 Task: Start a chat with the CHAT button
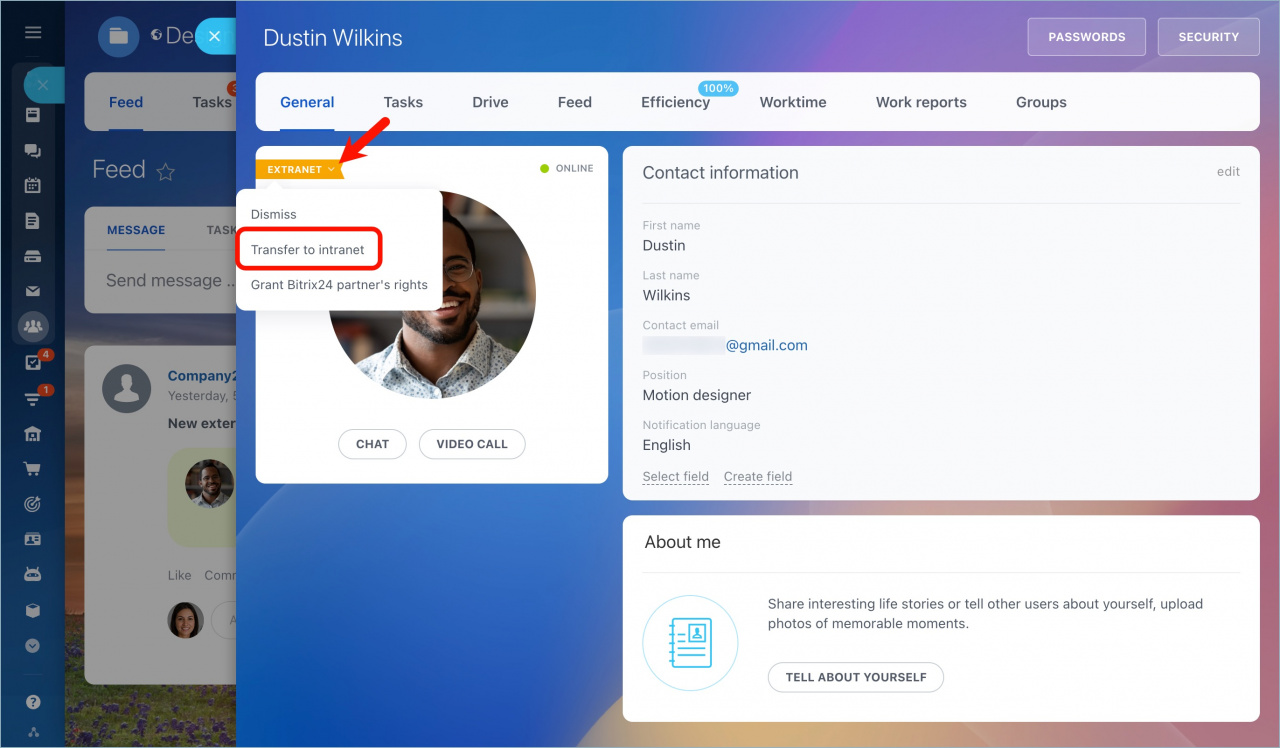click(x=372, y=444)
